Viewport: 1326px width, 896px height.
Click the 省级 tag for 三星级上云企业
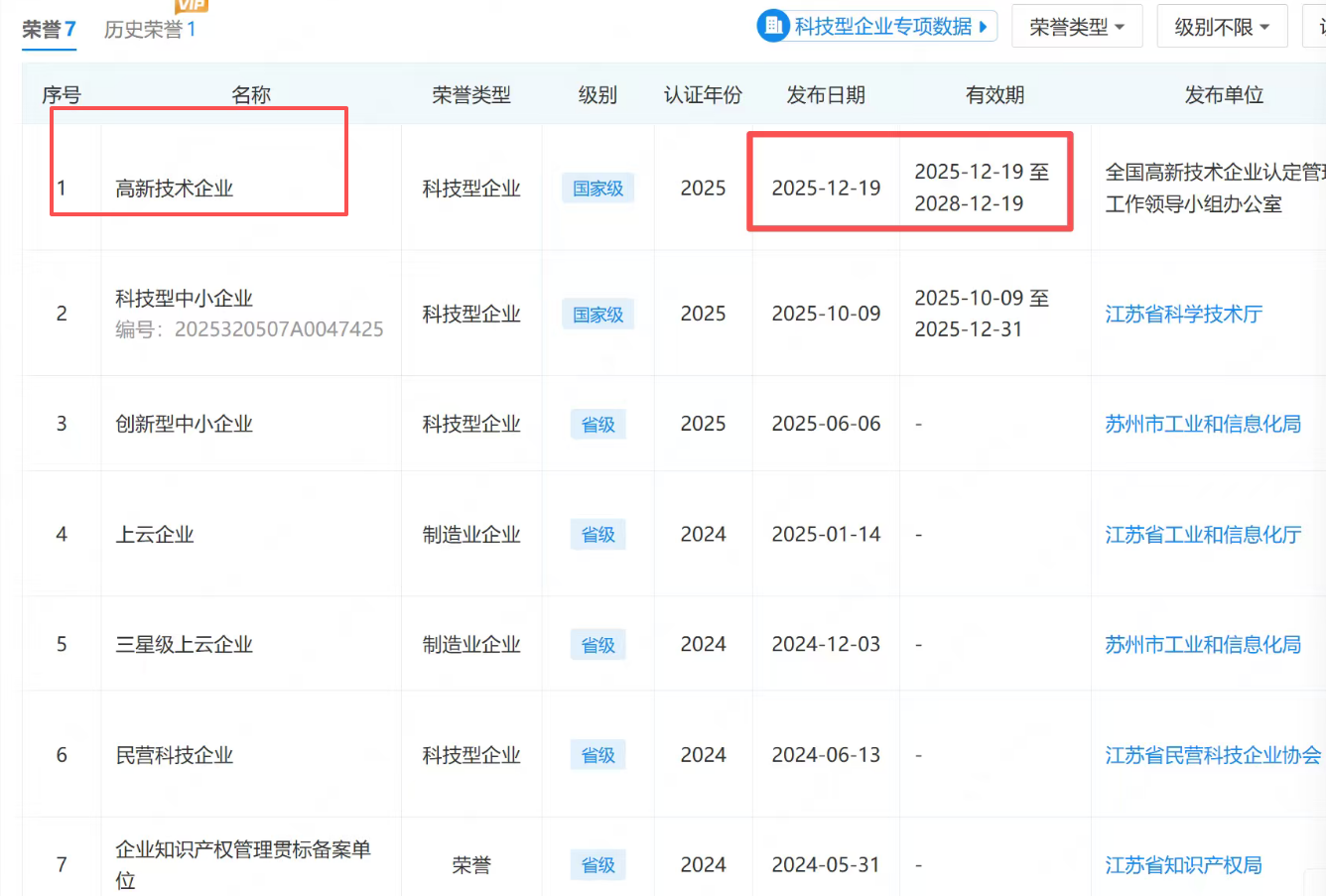(597, 646)
